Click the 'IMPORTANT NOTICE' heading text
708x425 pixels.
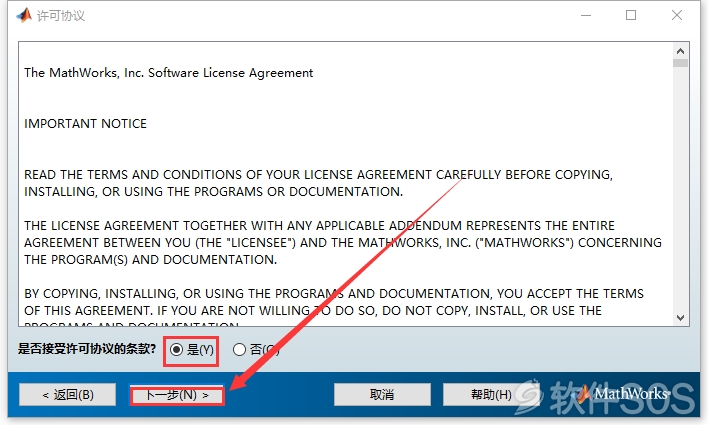coord(85,124)
